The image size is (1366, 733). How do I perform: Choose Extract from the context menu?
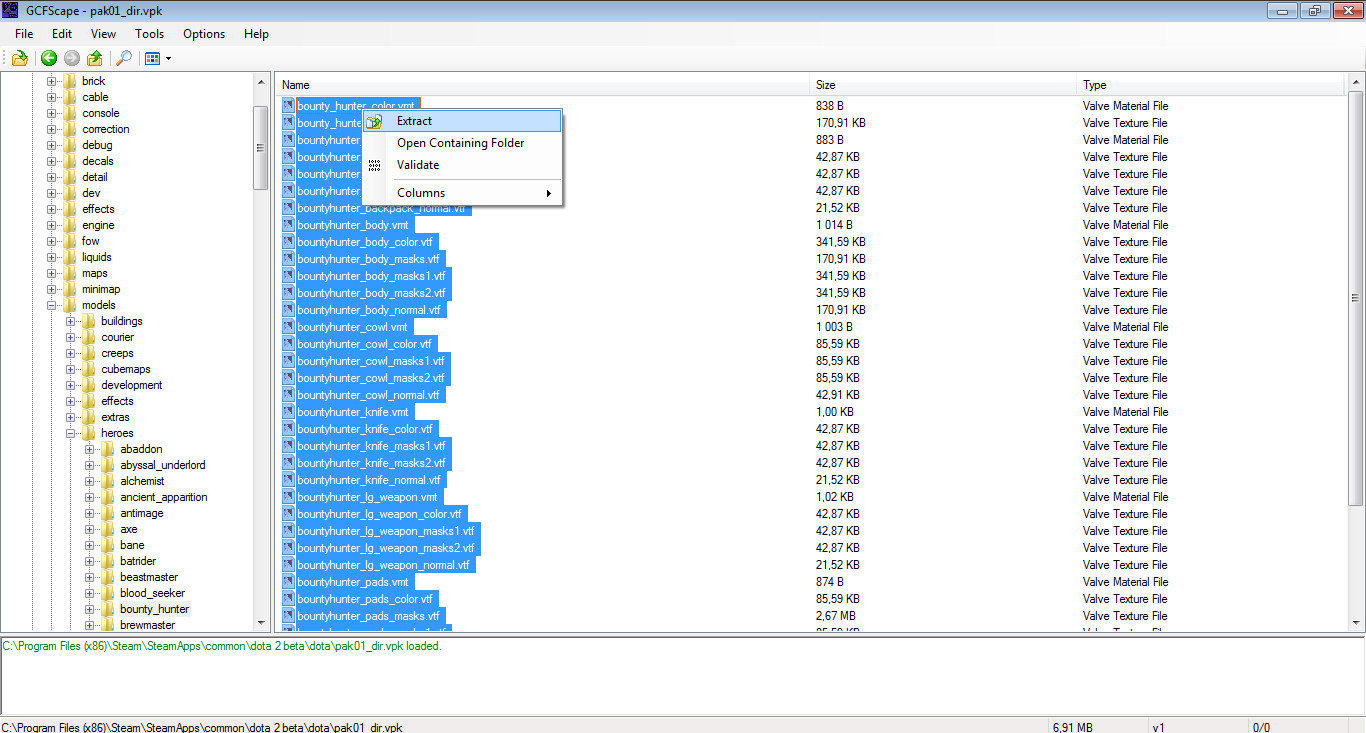point(414,121)
